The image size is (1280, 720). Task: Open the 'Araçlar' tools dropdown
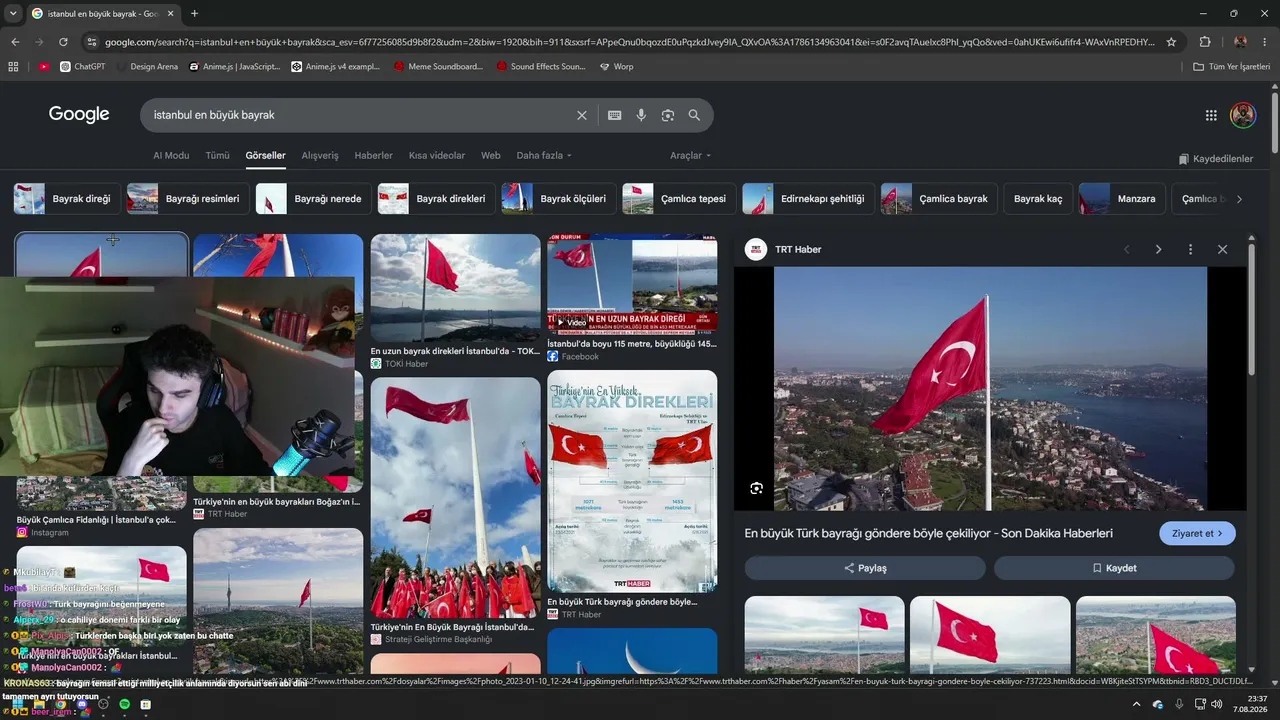[x=690, y=156]
